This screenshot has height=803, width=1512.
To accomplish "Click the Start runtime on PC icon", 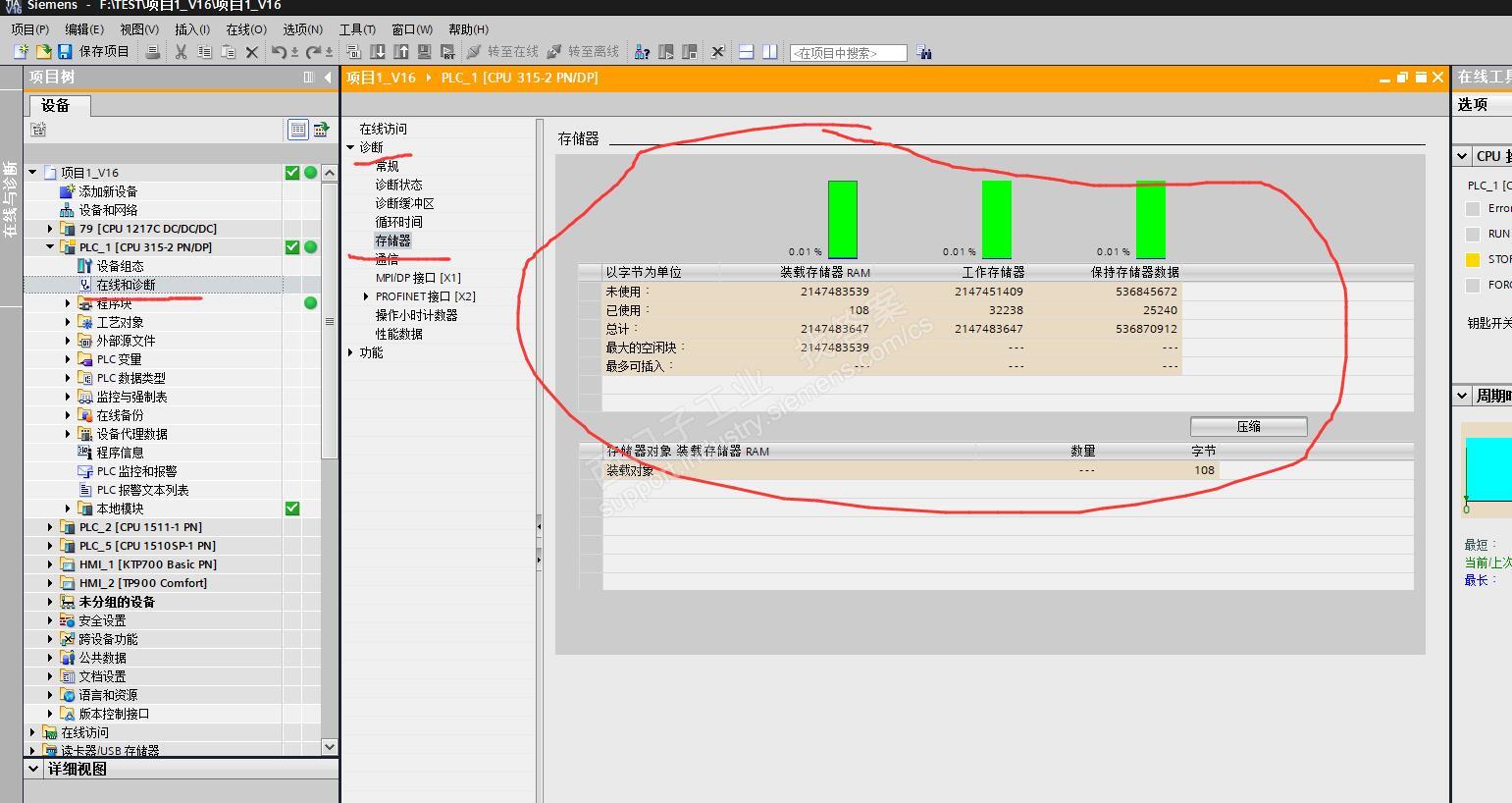I will (x=448, y=52).
